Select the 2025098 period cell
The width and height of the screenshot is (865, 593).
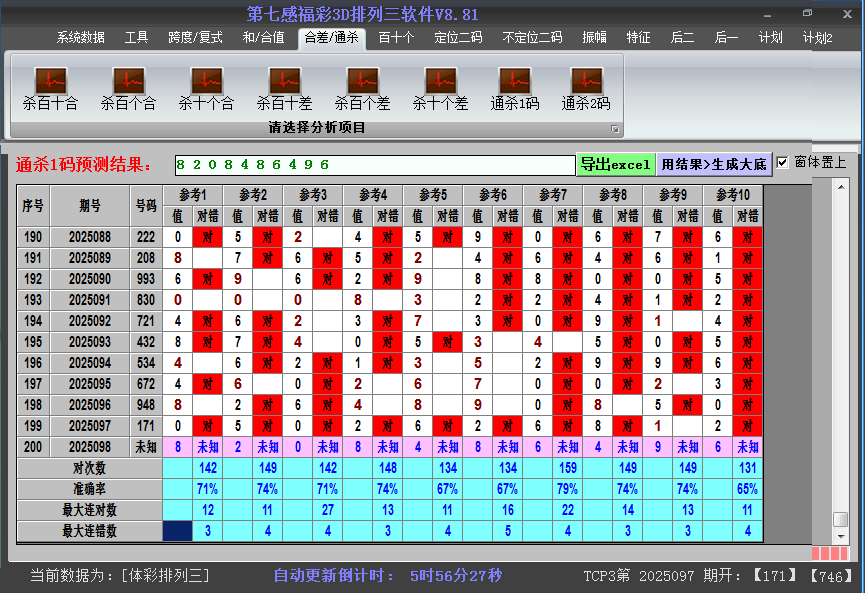point(90,447)
